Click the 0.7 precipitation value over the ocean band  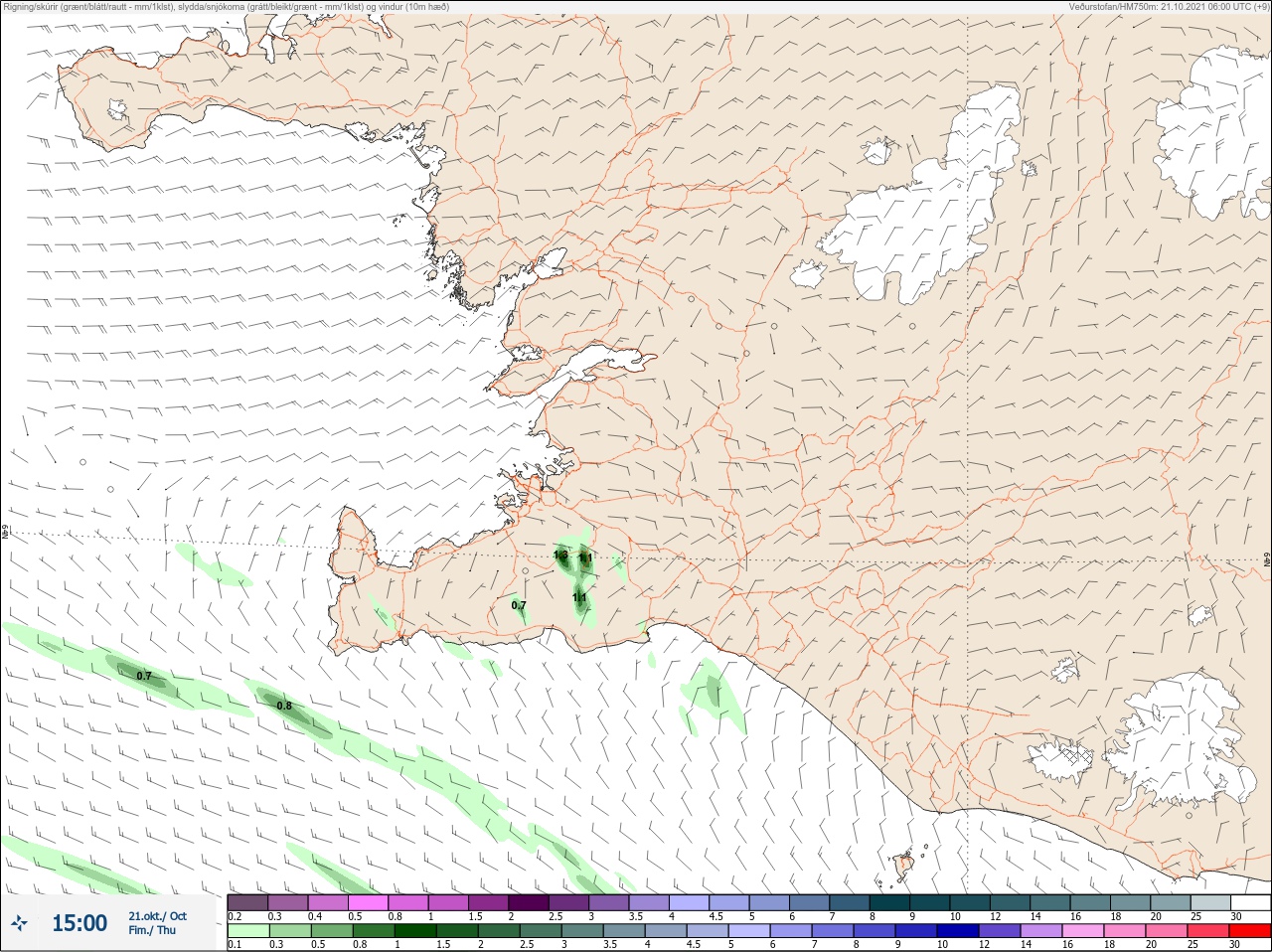144,676
